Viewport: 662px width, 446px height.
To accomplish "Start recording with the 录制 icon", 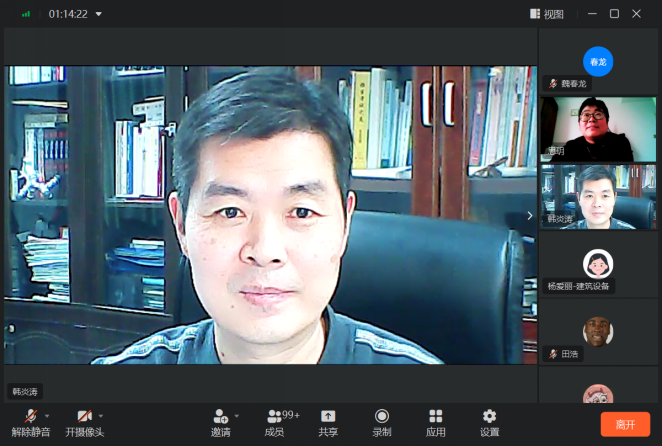I will pyautogui.click(x=382, y=416).
